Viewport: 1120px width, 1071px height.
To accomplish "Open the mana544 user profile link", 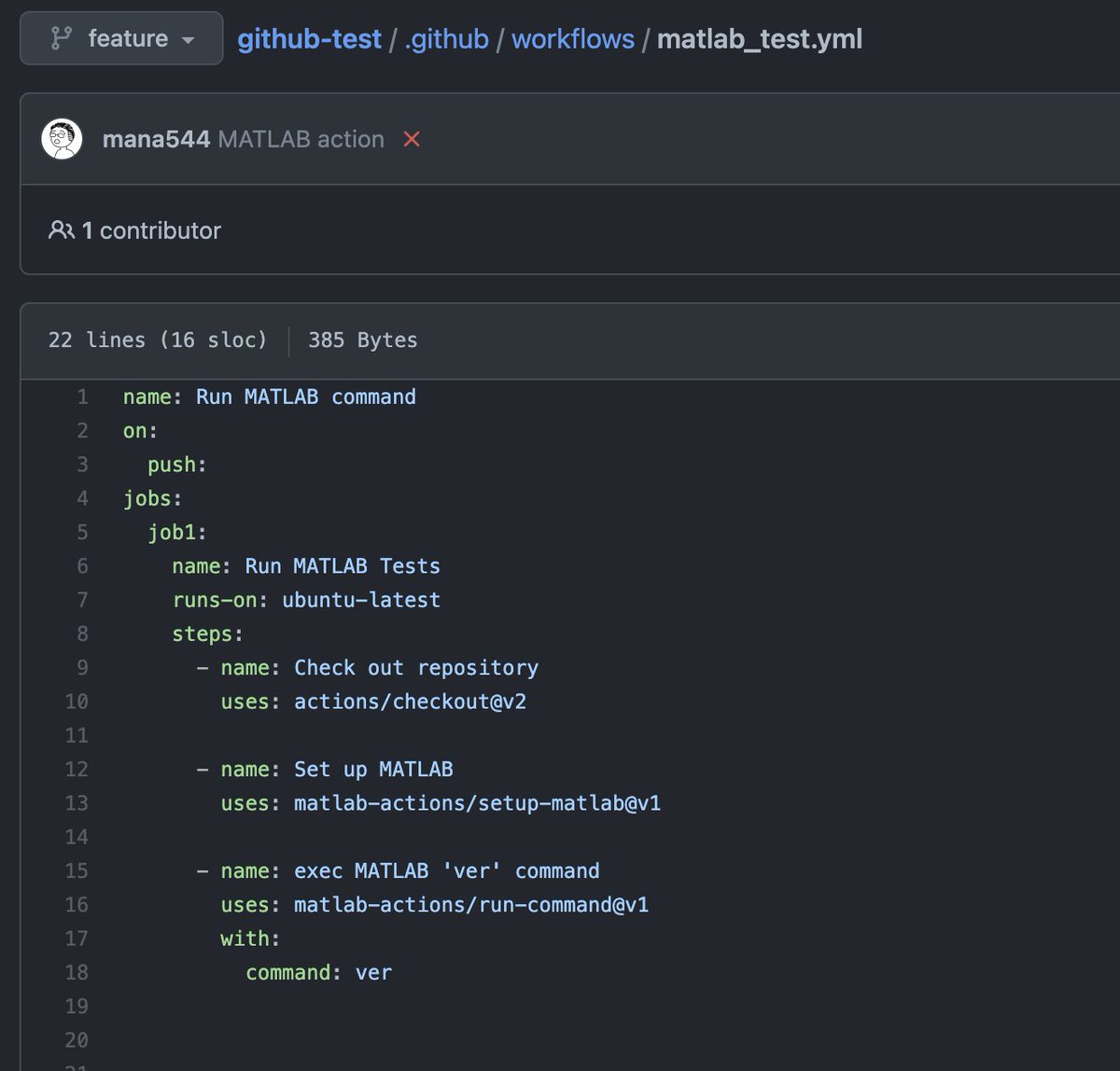I will 156,139.
